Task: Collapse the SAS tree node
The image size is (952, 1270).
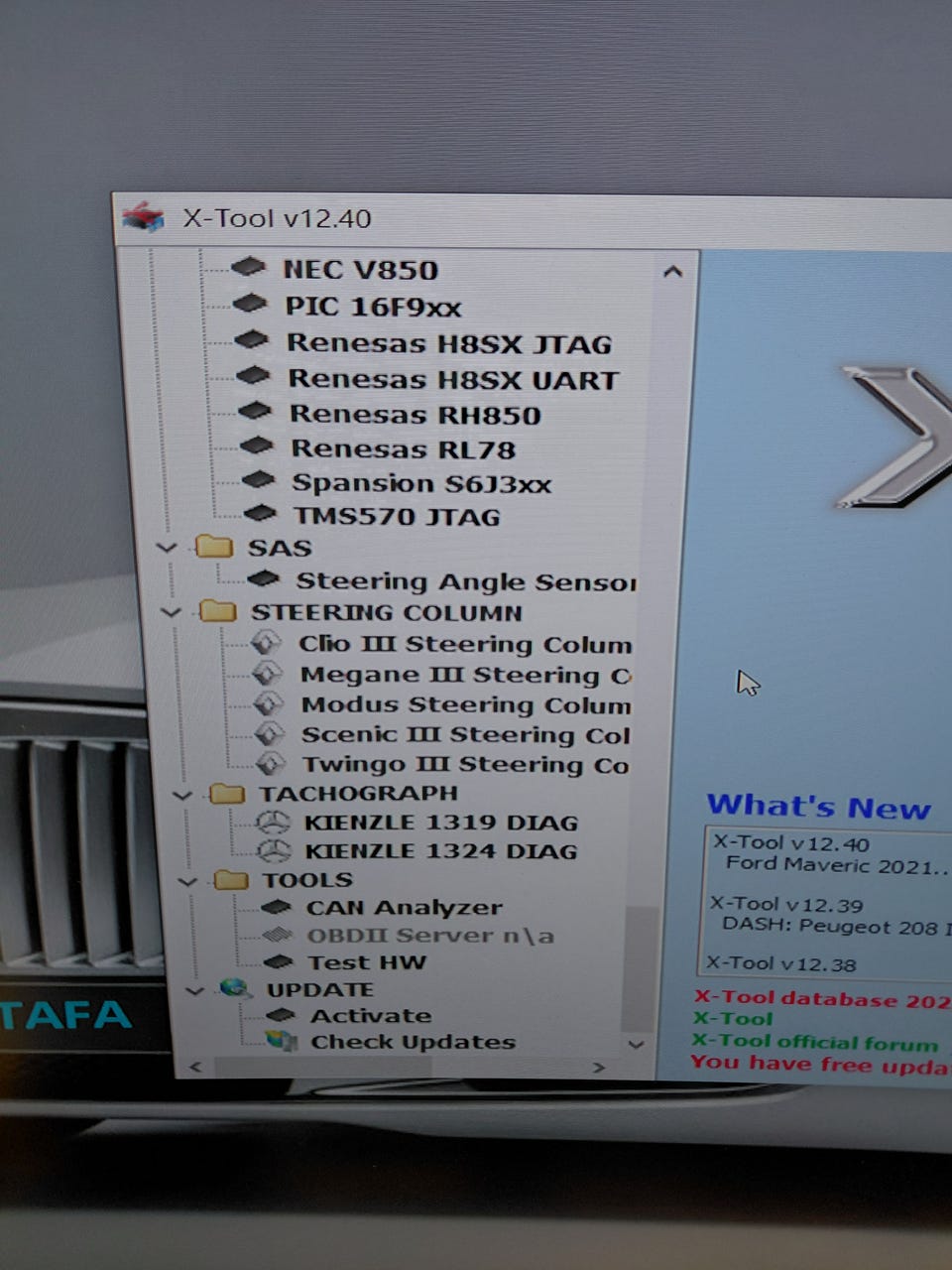Action: 167,548
